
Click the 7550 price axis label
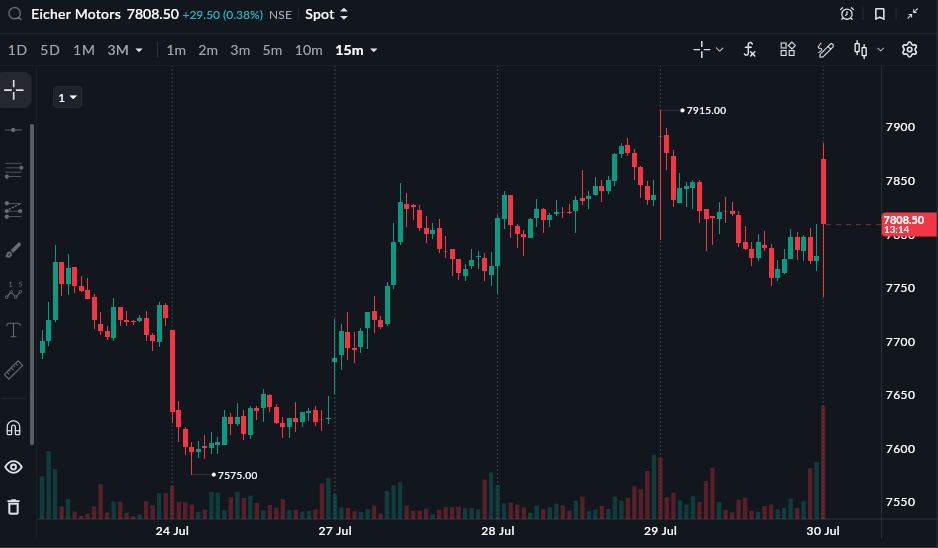click(900, 502)
